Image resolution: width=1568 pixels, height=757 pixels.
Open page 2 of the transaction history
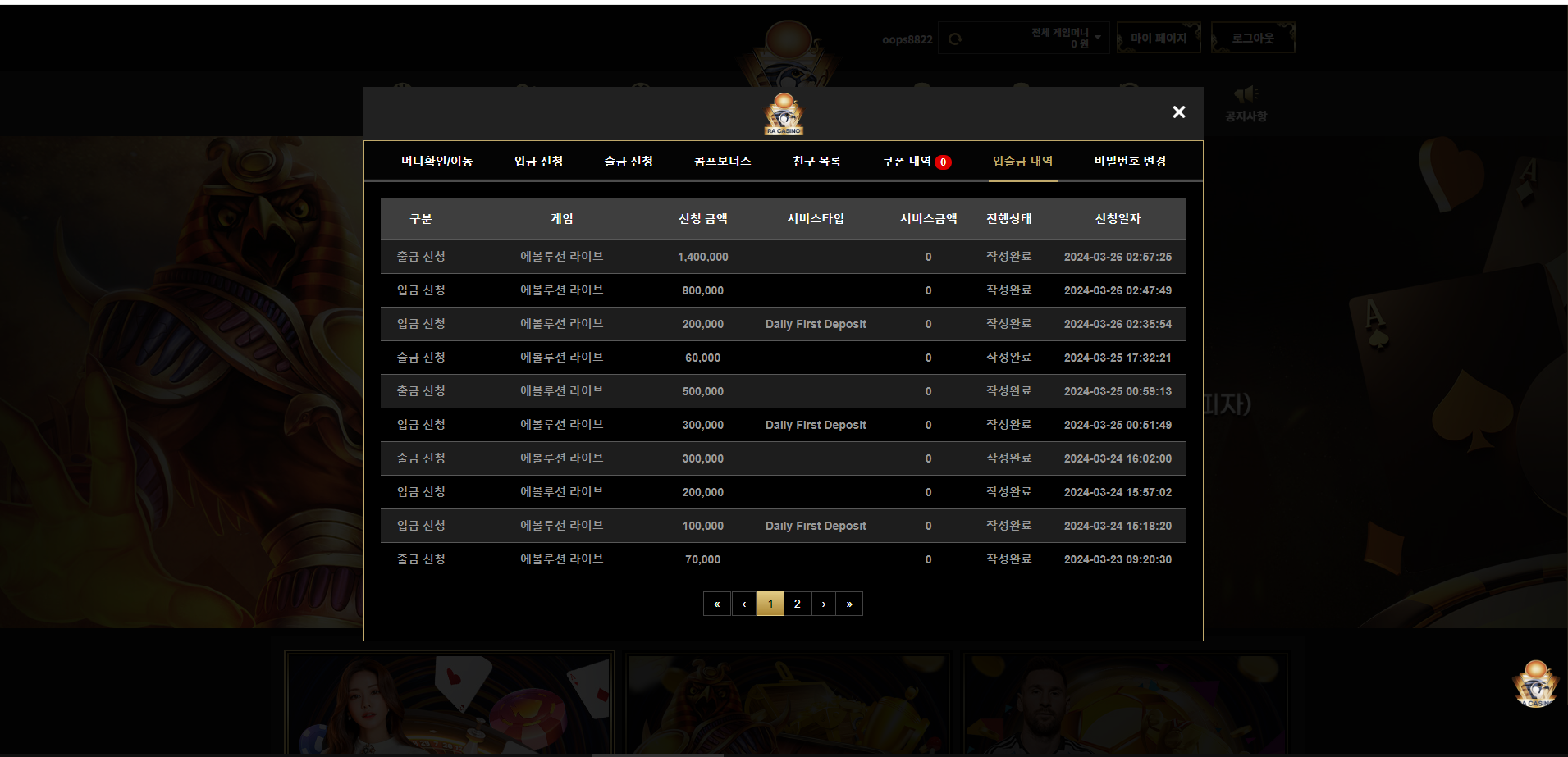[x=798, y=604]
